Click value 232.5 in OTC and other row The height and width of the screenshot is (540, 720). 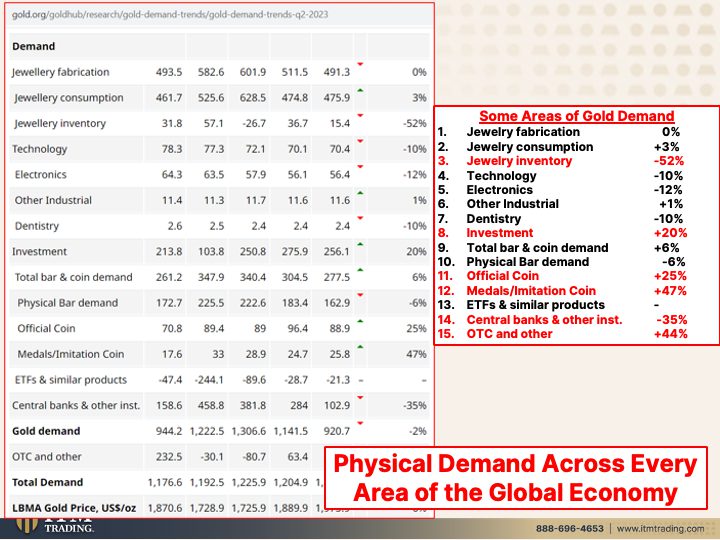[169, 457]
